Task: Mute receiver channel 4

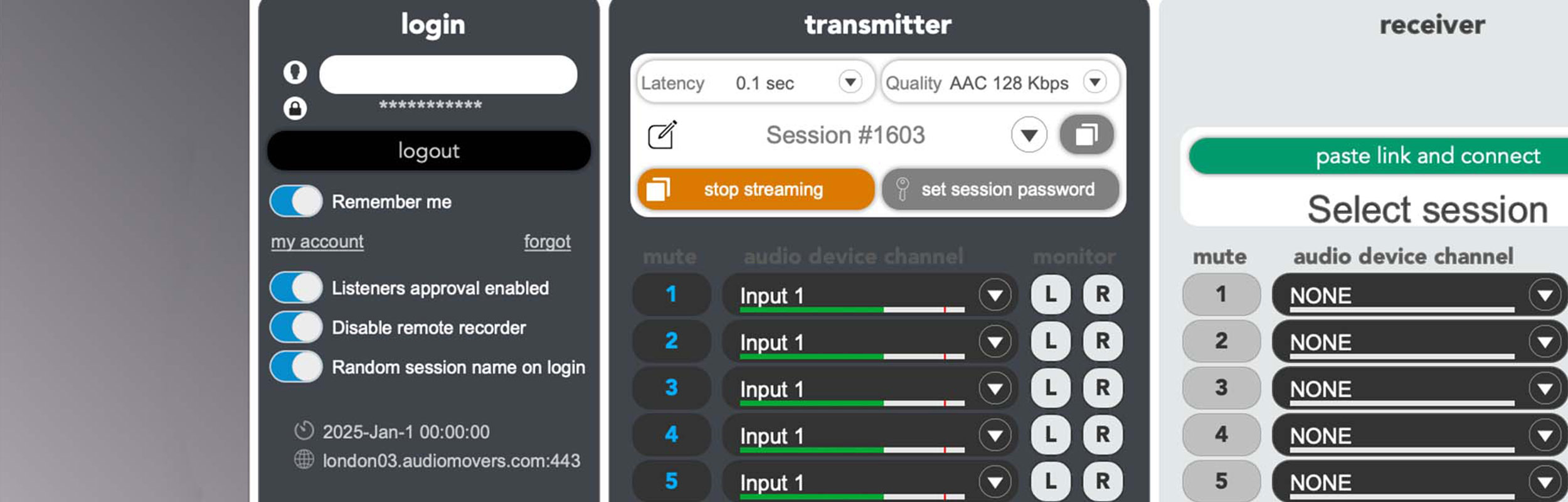Action: [x=1221, y=434]
